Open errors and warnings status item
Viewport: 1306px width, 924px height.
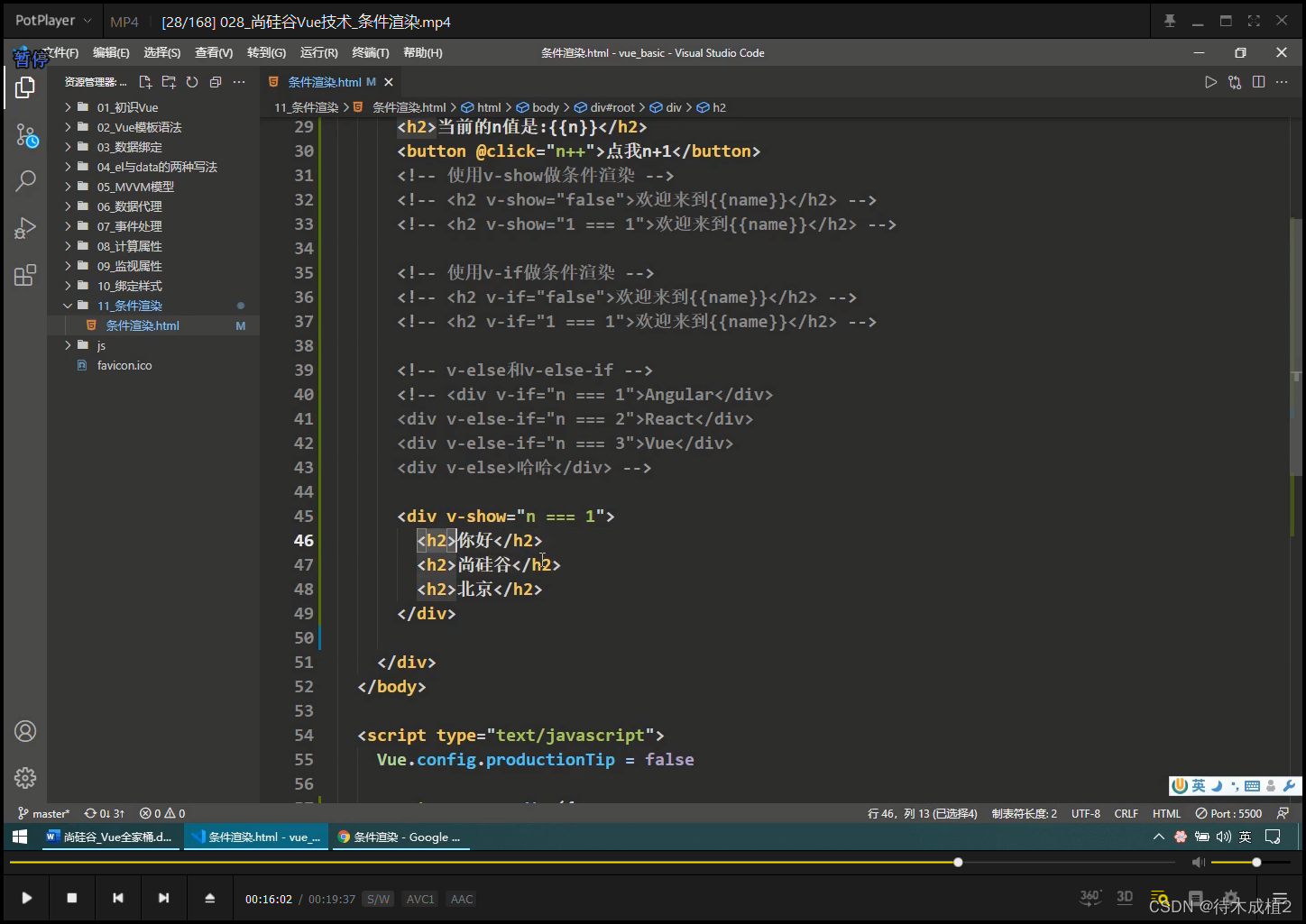pyautogui.click(x=162, y=813)
